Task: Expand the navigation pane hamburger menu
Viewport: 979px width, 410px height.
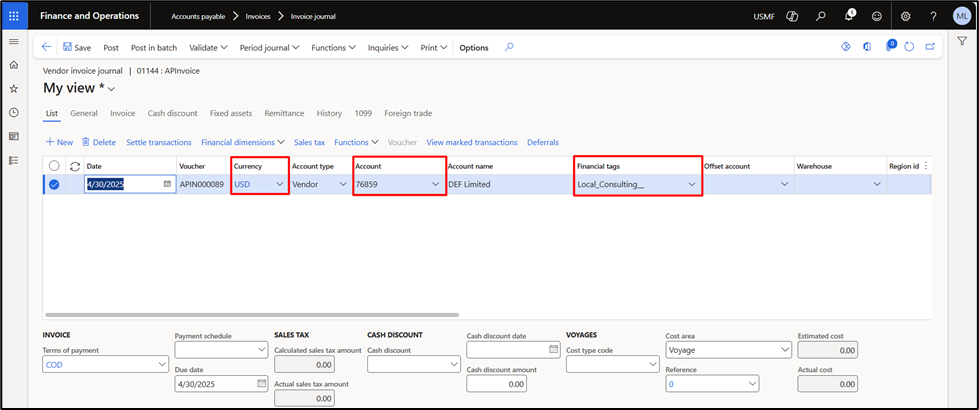Action: tap(14, 41)
